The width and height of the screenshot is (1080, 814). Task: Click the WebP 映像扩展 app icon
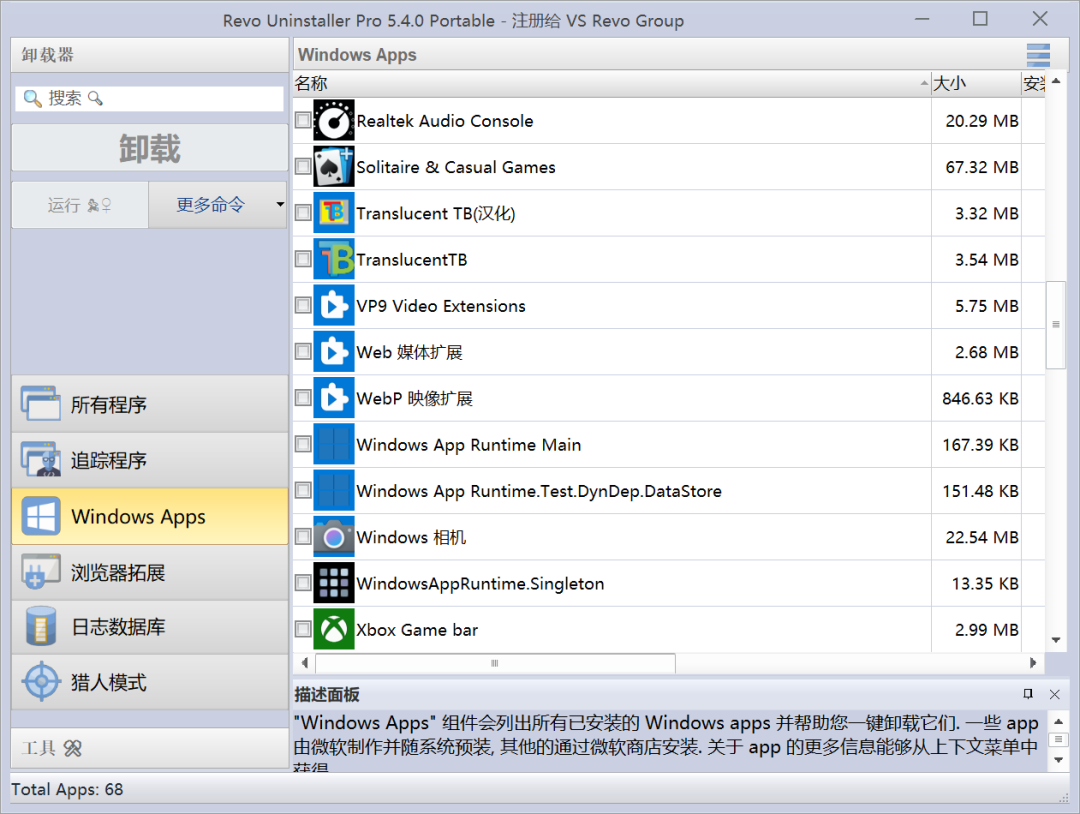pos(334,398)
